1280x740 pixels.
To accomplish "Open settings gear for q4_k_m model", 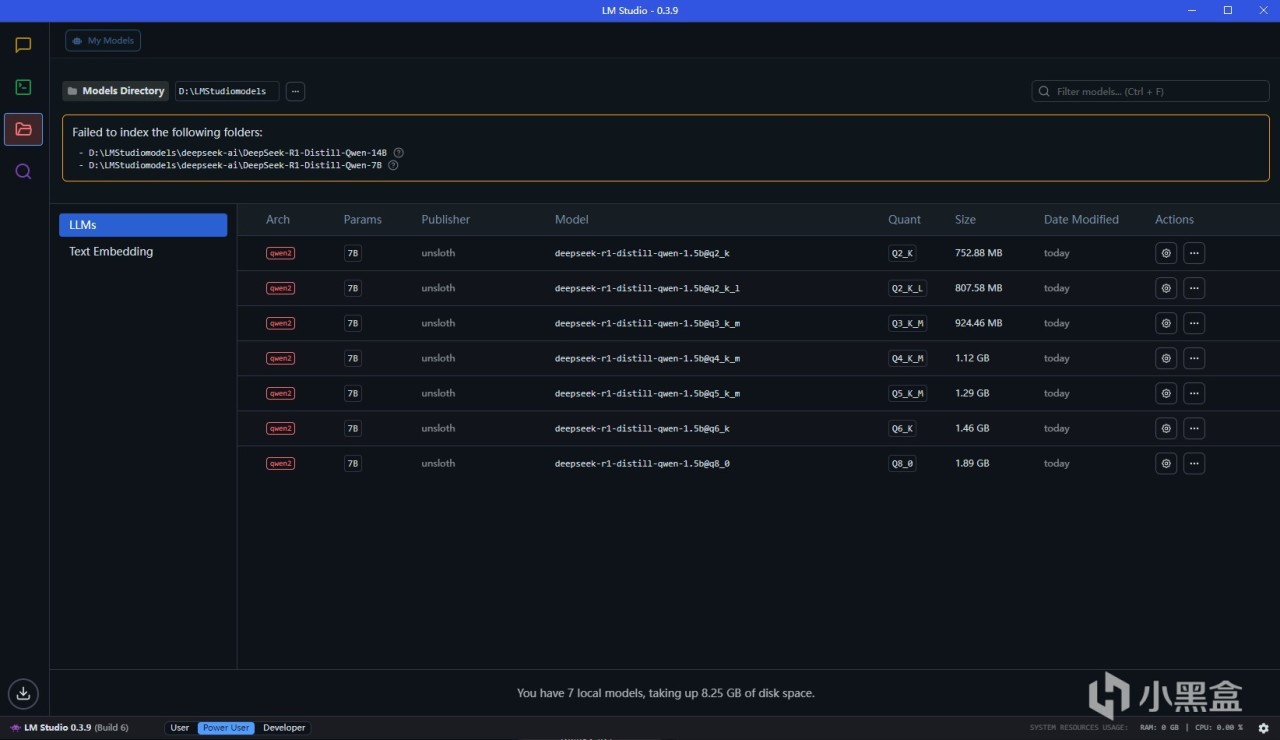I will (x=1166, y=358).
